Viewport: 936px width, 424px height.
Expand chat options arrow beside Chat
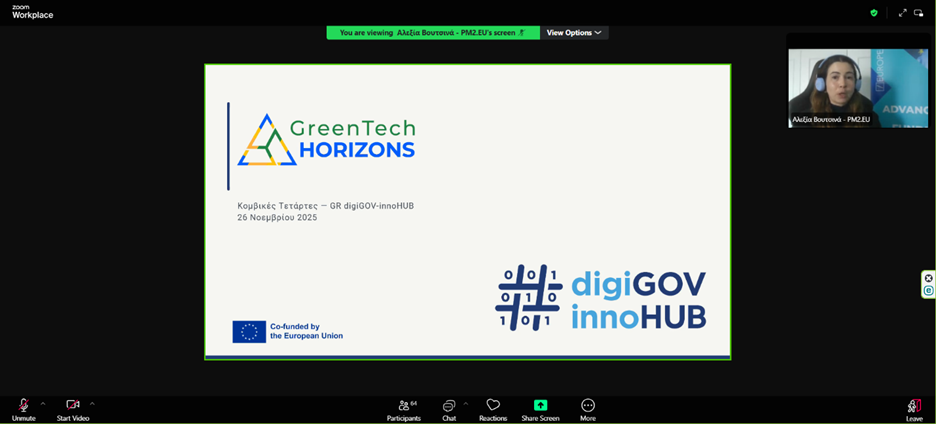(466, 403)
